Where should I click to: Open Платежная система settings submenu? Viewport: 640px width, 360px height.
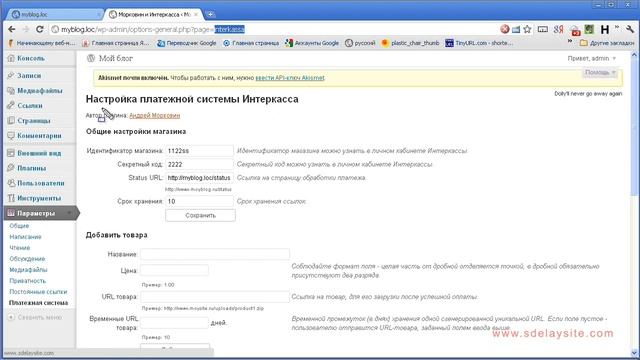click(38, 303)
